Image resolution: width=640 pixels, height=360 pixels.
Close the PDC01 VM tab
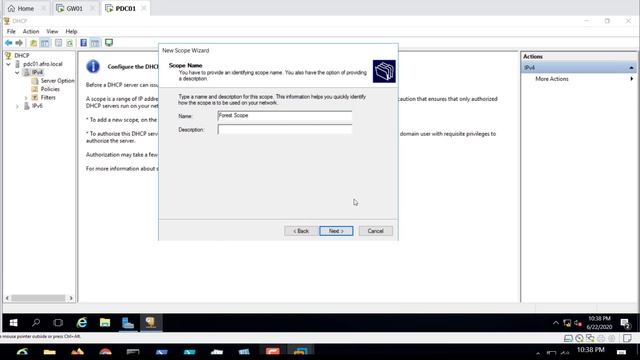click(x=144, y=8)
